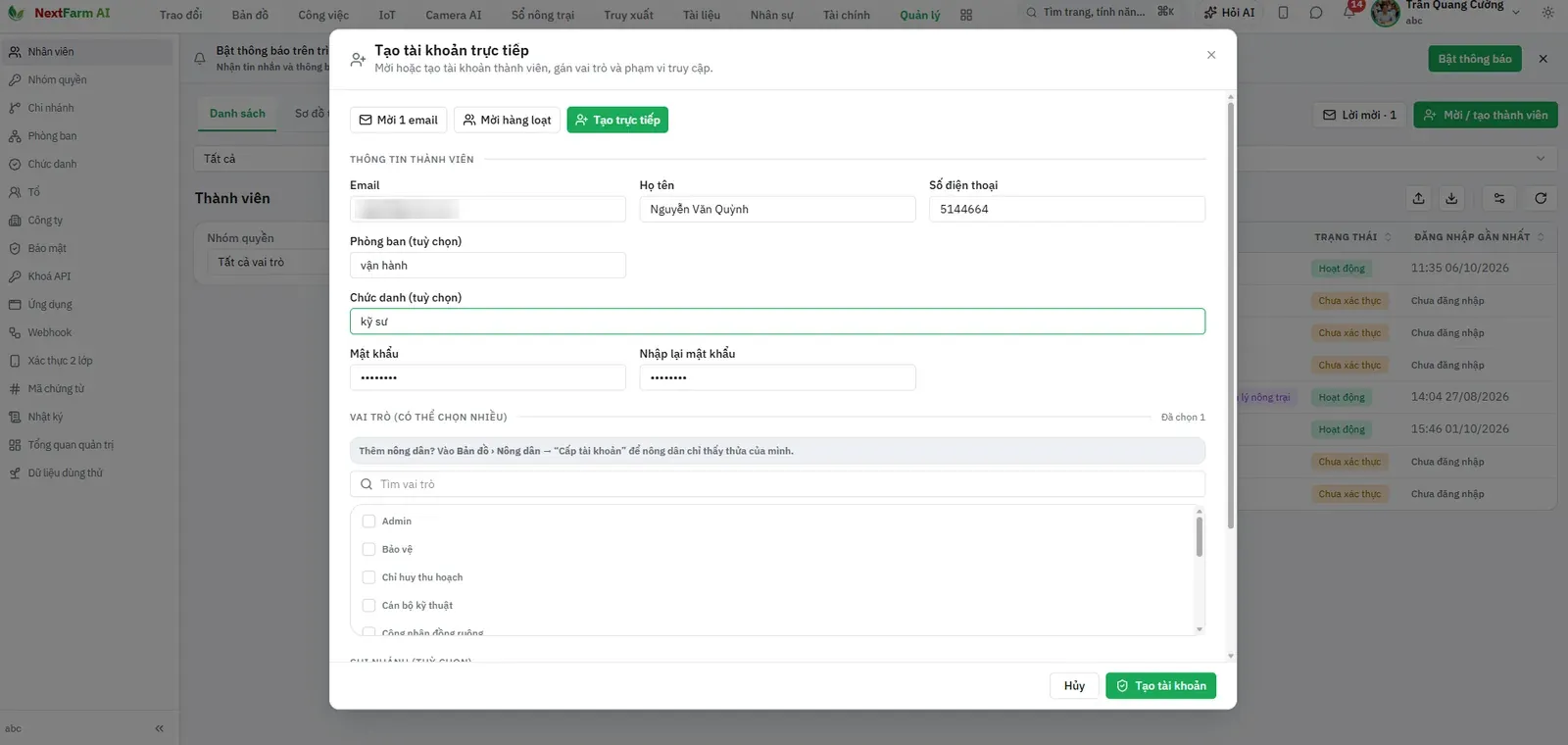This screenshot has width=1568, height=745.
Task: Open the user profile dropdown chevron
Action: tap(1516, 13)
